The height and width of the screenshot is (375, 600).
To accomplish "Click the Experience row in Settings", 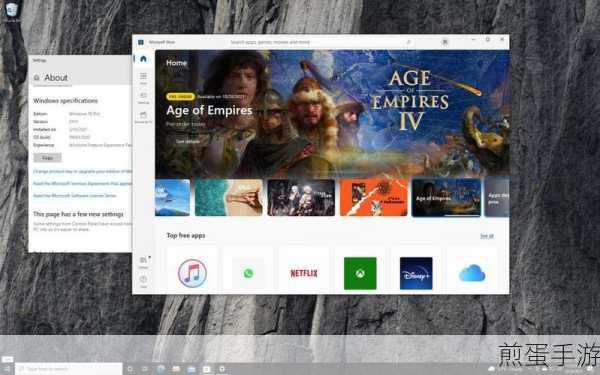I will pyautogui.click(x=82, y=145).
